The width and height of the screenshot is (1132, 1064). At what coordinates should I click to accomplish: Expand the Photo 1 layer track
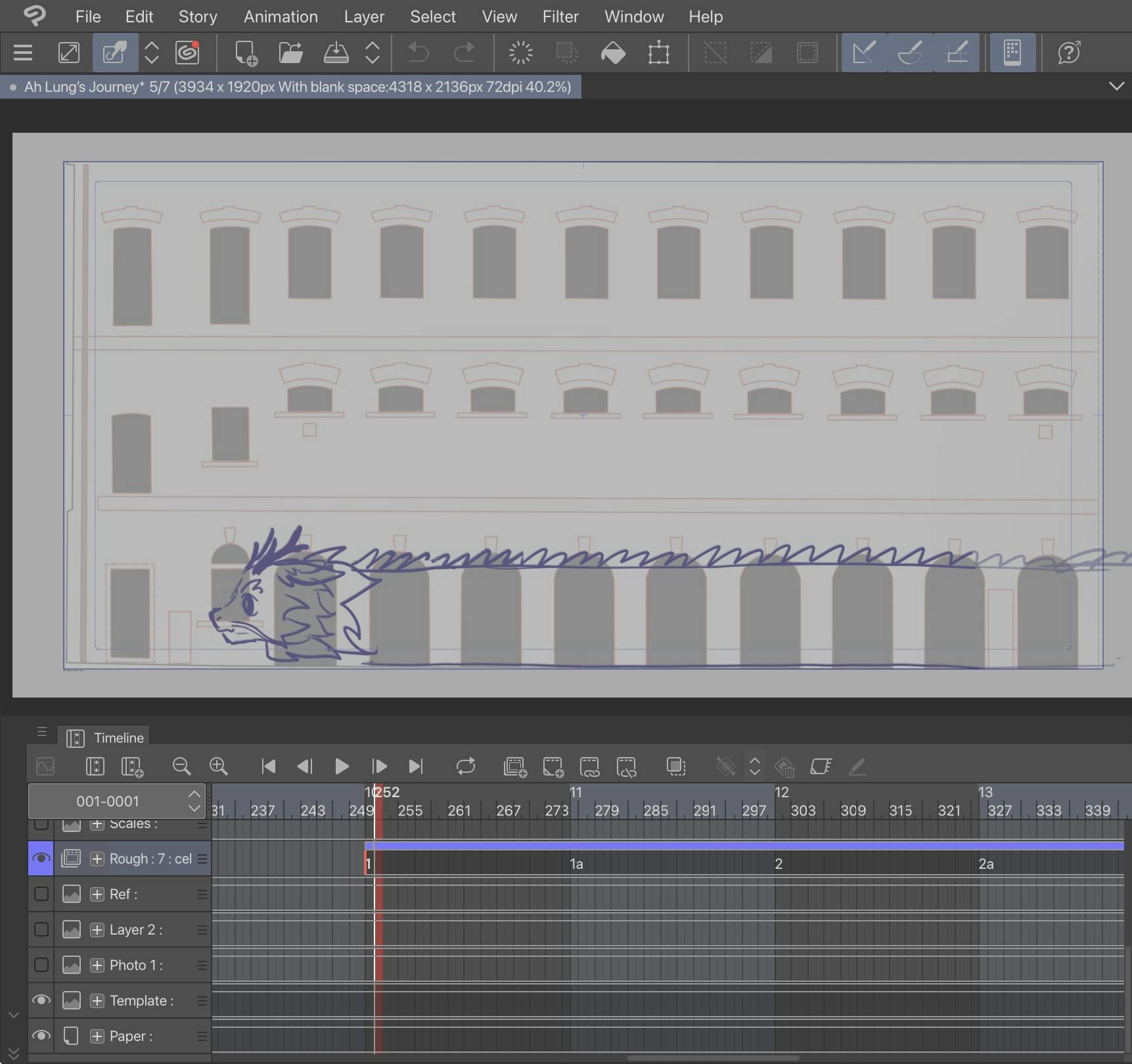[x=97, y=965]
